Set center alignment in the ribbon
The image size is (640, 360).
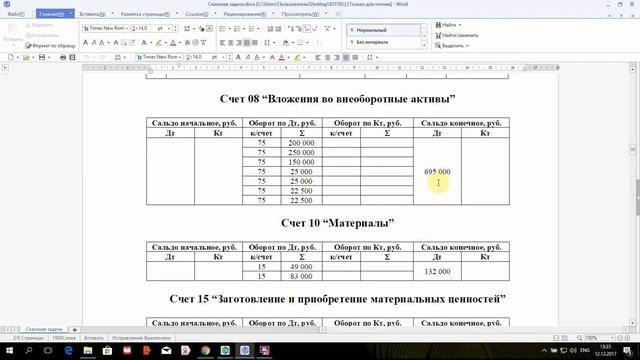pos(231,42)
